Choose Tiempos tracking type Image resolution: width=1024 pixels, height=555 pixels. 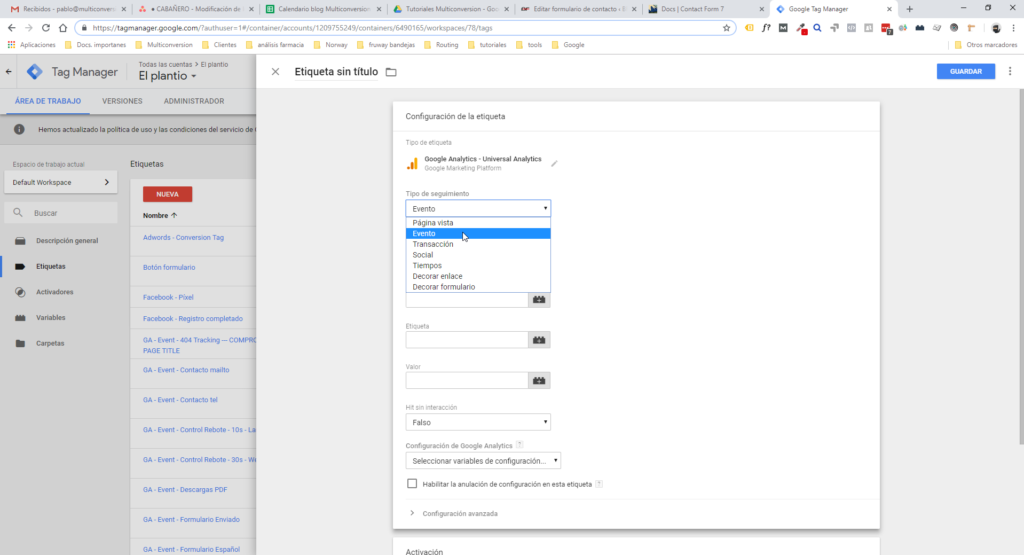478,266
